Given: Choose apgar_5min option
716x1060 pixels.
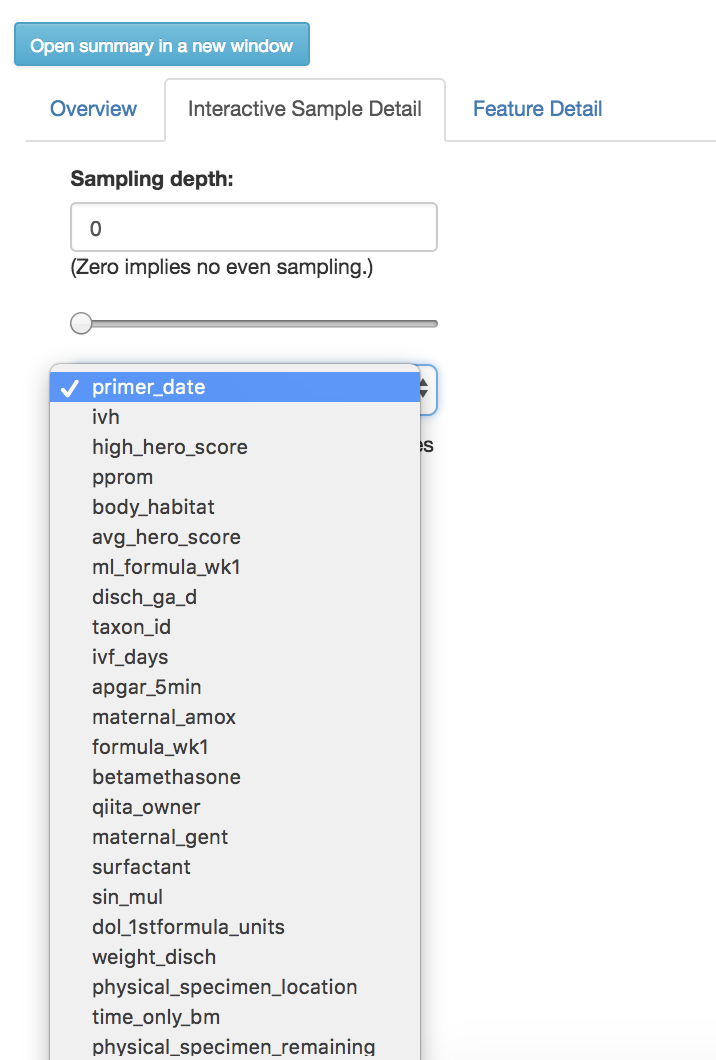Looking at the screenshot, I should click(x=146, y=687).
